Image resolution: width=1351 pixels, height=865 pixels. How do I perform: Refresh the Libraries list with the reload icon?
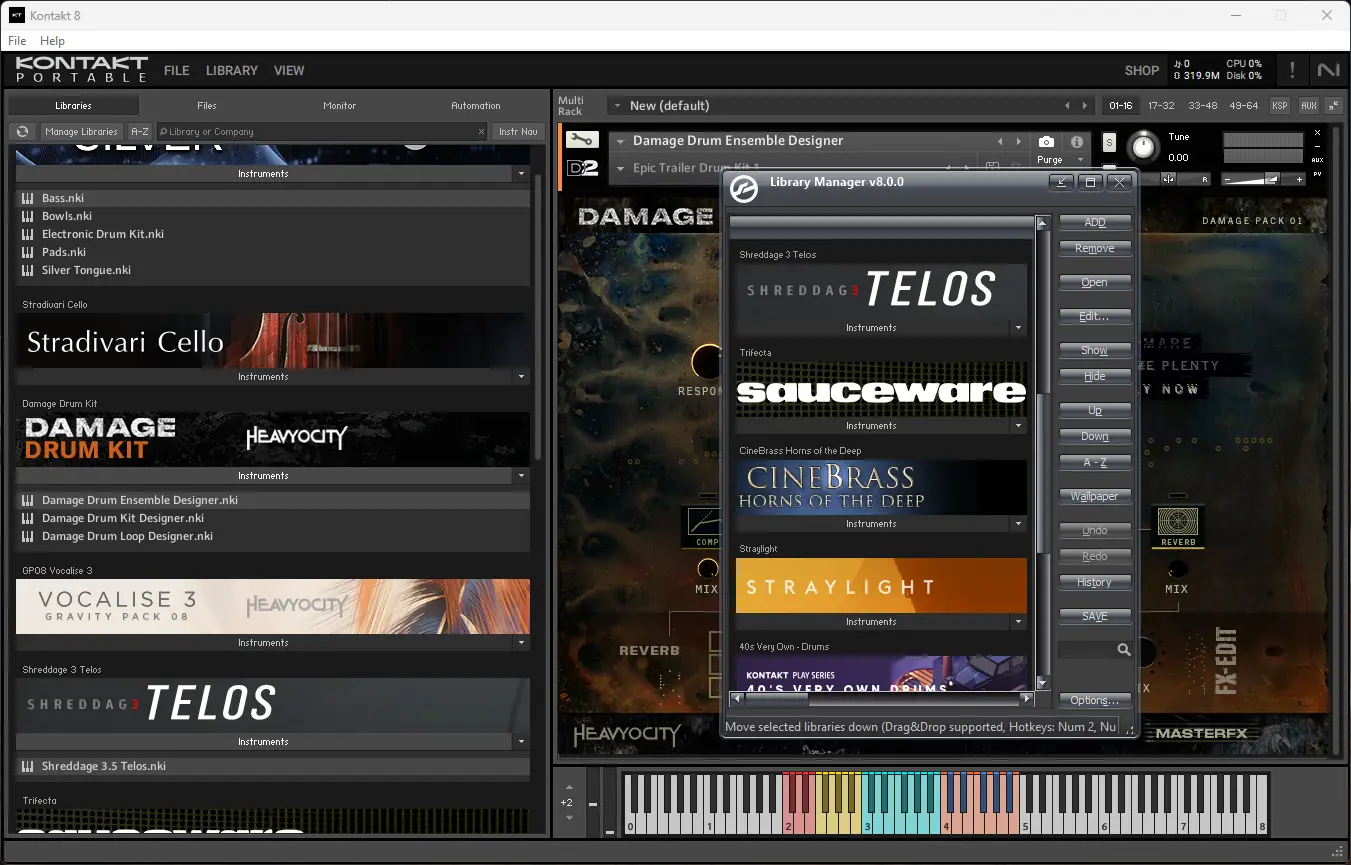pos(21,131)
